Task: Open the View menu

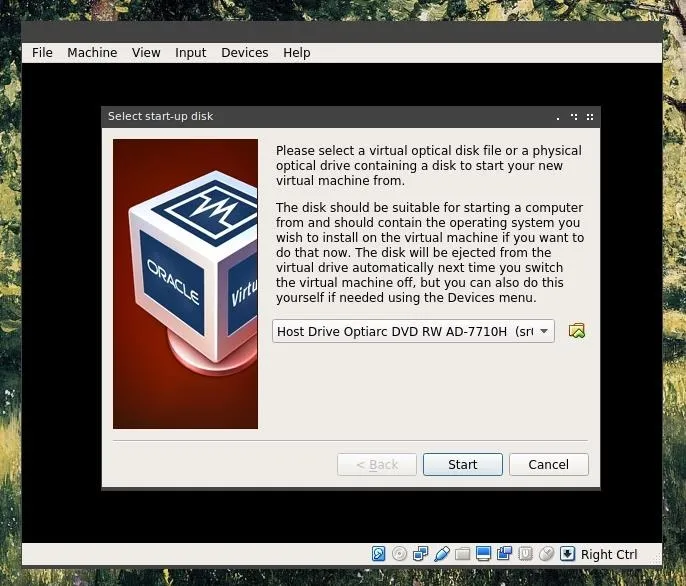Action: 146,53
